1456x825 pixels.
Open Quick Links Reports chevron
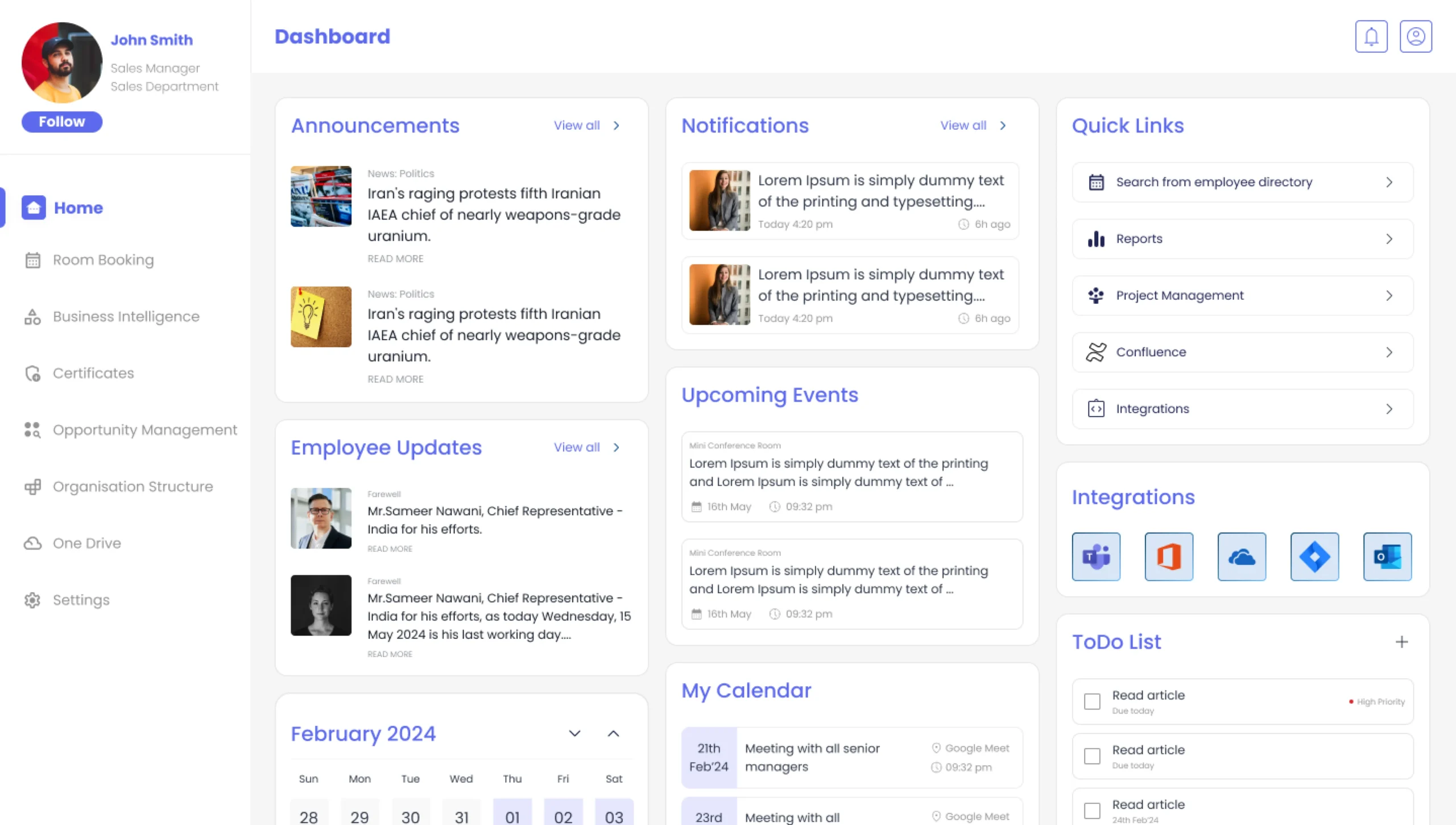point(1390,238)
